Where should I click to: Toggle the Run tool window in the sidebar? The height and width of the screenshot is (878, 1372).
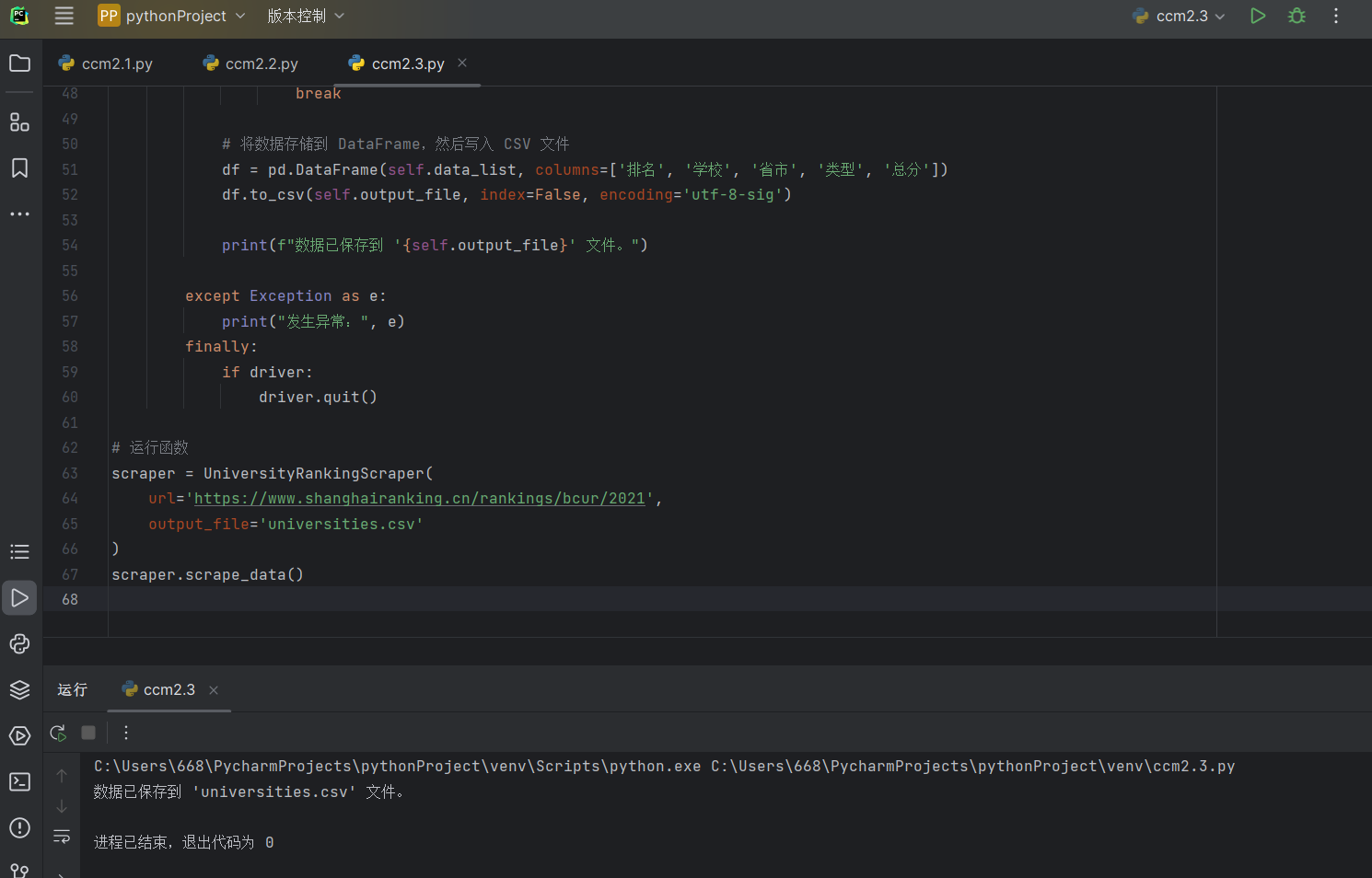19,598
